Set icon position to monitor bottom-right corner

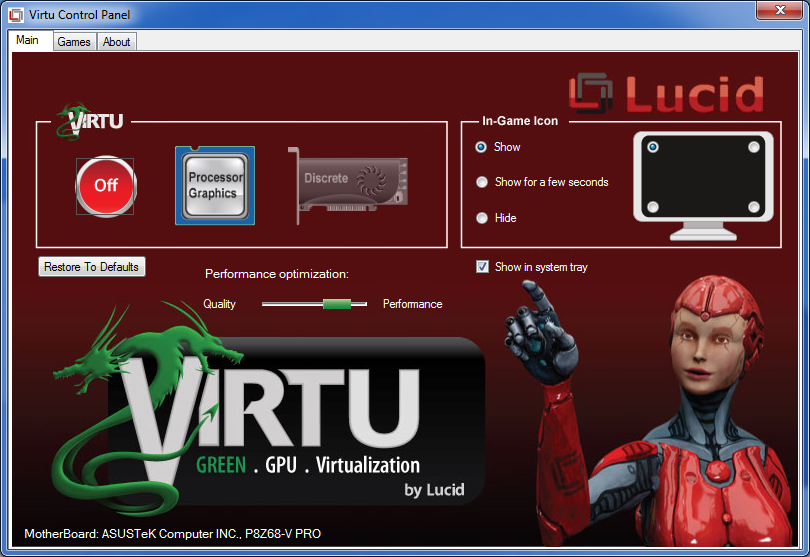[x=753, y=207]
